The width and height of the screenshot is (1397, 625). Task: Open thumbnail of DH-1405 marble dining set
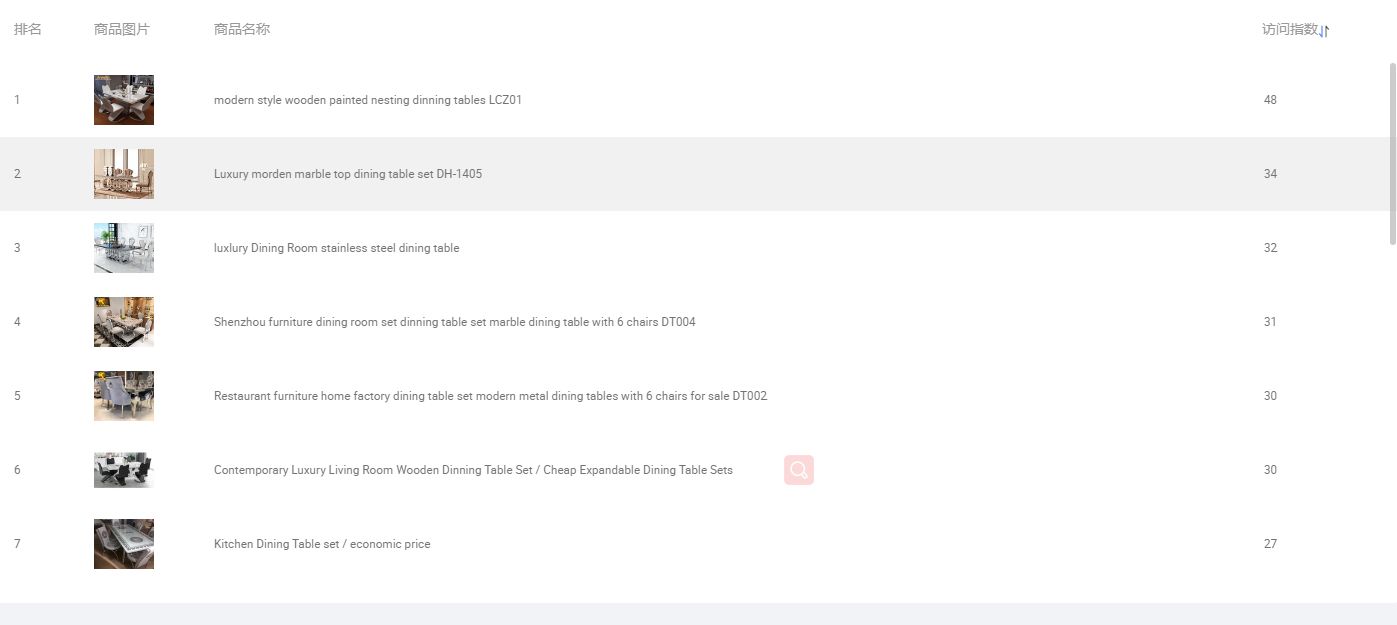click(124, 174)
